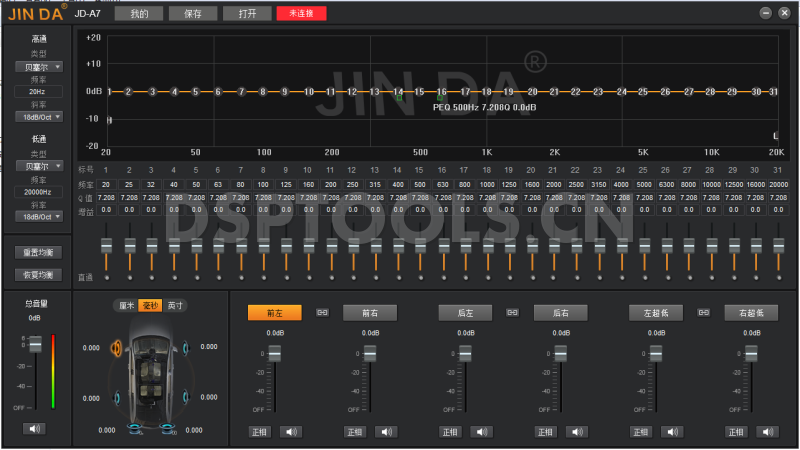This screenshot has width=800, height=450.
Task: Open low-pass 类型 贝塞尔 dropdown
Action: [x=39, y=166]
